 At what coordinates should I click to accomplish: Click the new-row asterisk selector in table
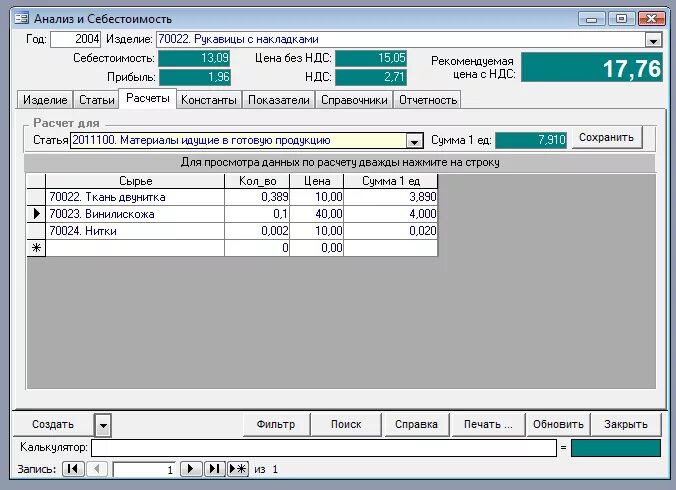tap(36, 248)
